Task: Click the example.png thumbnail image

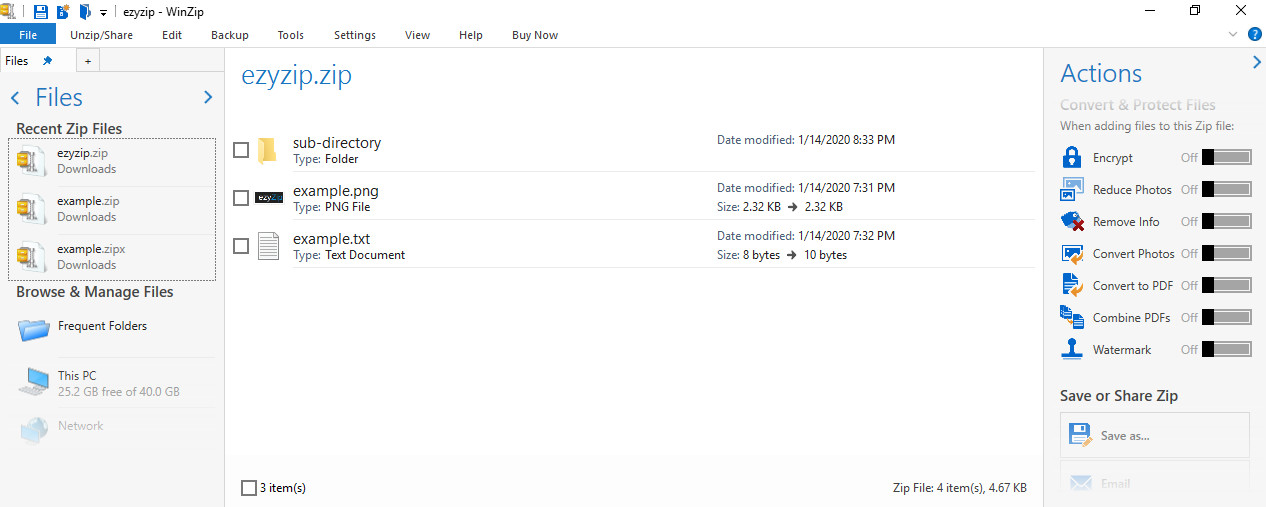Action: pos(269,197)
